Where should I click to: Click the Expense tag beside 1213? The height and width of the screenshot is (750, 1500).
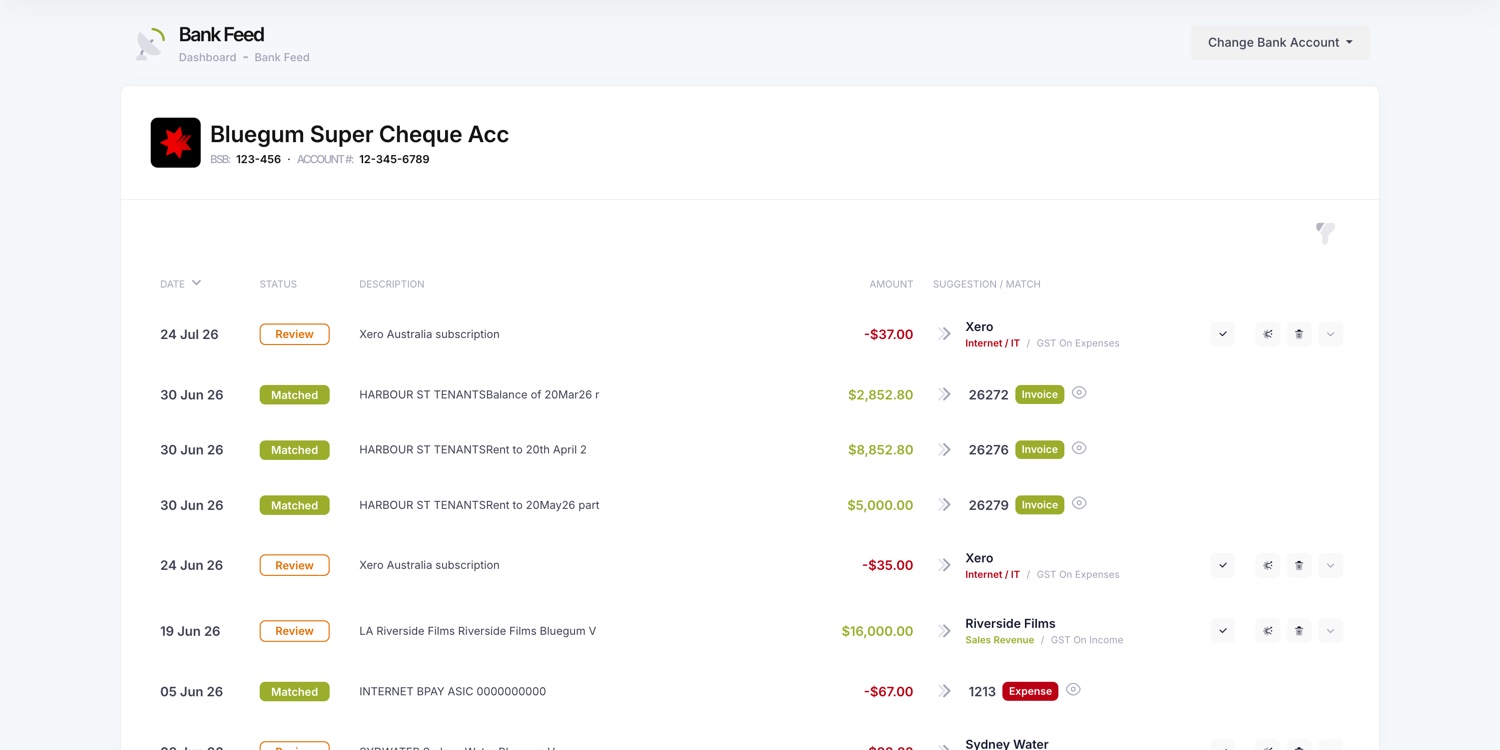click(x=1030, y=691)
